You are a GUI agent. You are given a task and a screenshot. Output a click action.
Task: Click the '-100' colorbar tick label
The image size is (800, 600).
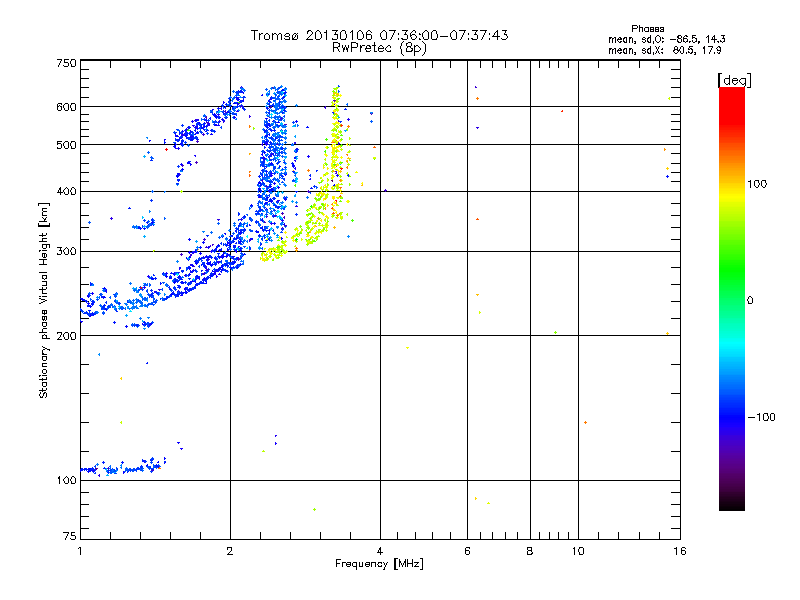click(x=761, y=417)
